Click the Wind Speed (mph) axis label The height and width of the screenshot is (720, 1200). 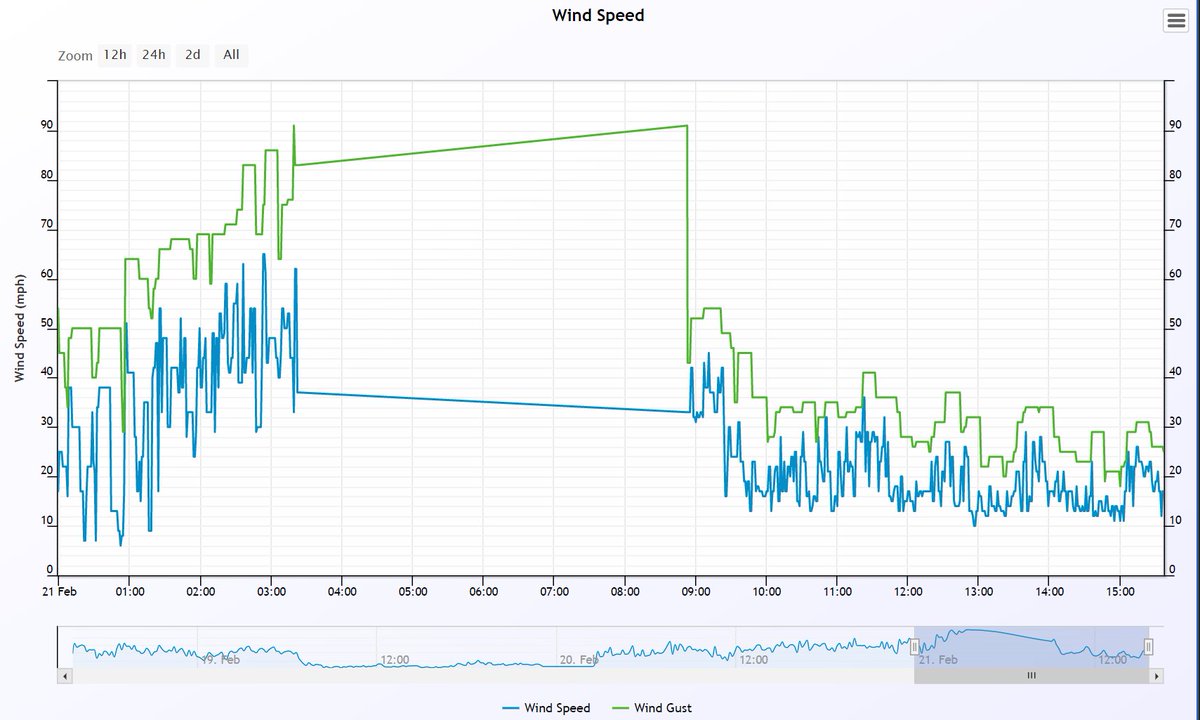pos(20,327)
